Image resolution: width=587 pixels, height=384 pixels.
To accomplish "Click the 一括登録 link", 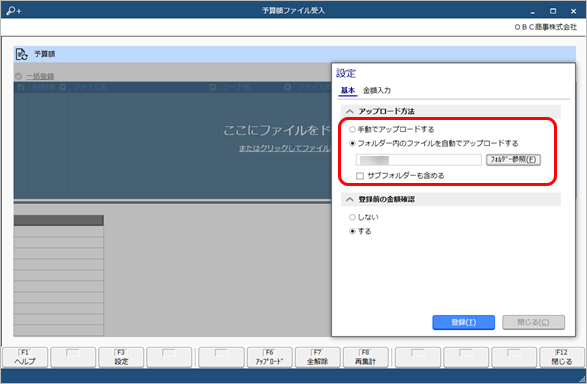I will (40, 76).
